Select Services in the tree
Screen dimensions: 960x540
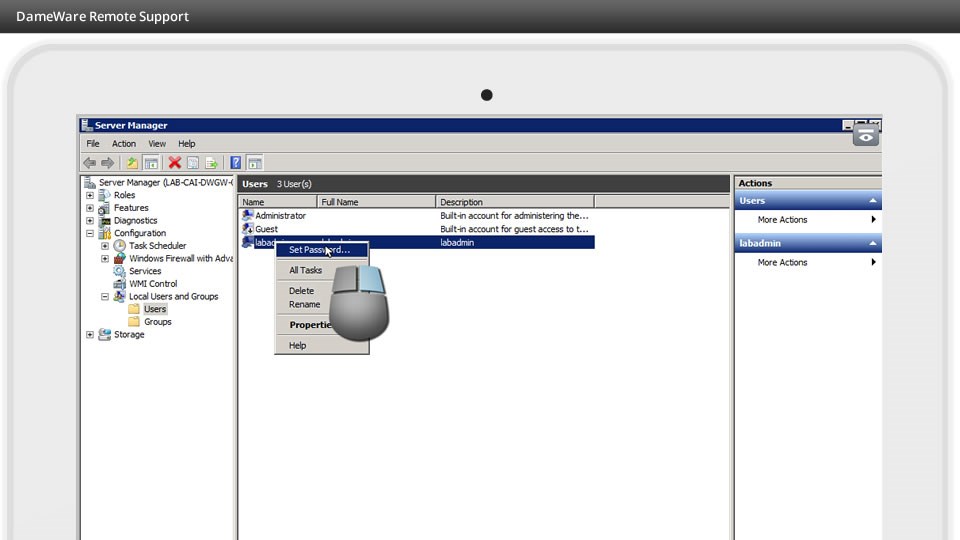(x=145, y=271)
